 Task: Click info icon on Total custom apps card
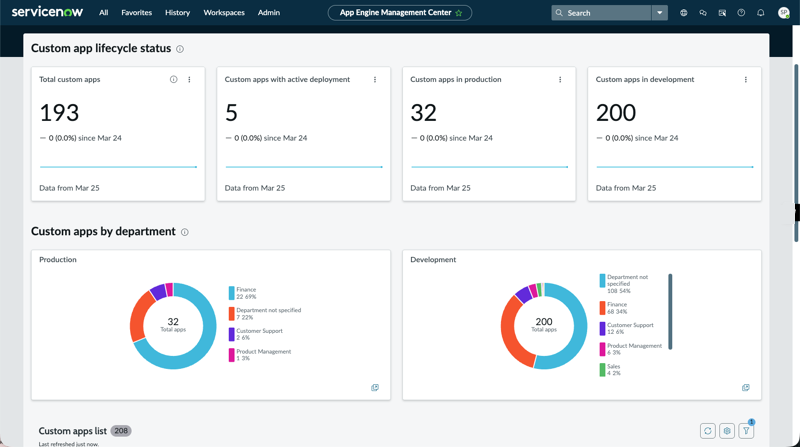(x=173, y=80)
